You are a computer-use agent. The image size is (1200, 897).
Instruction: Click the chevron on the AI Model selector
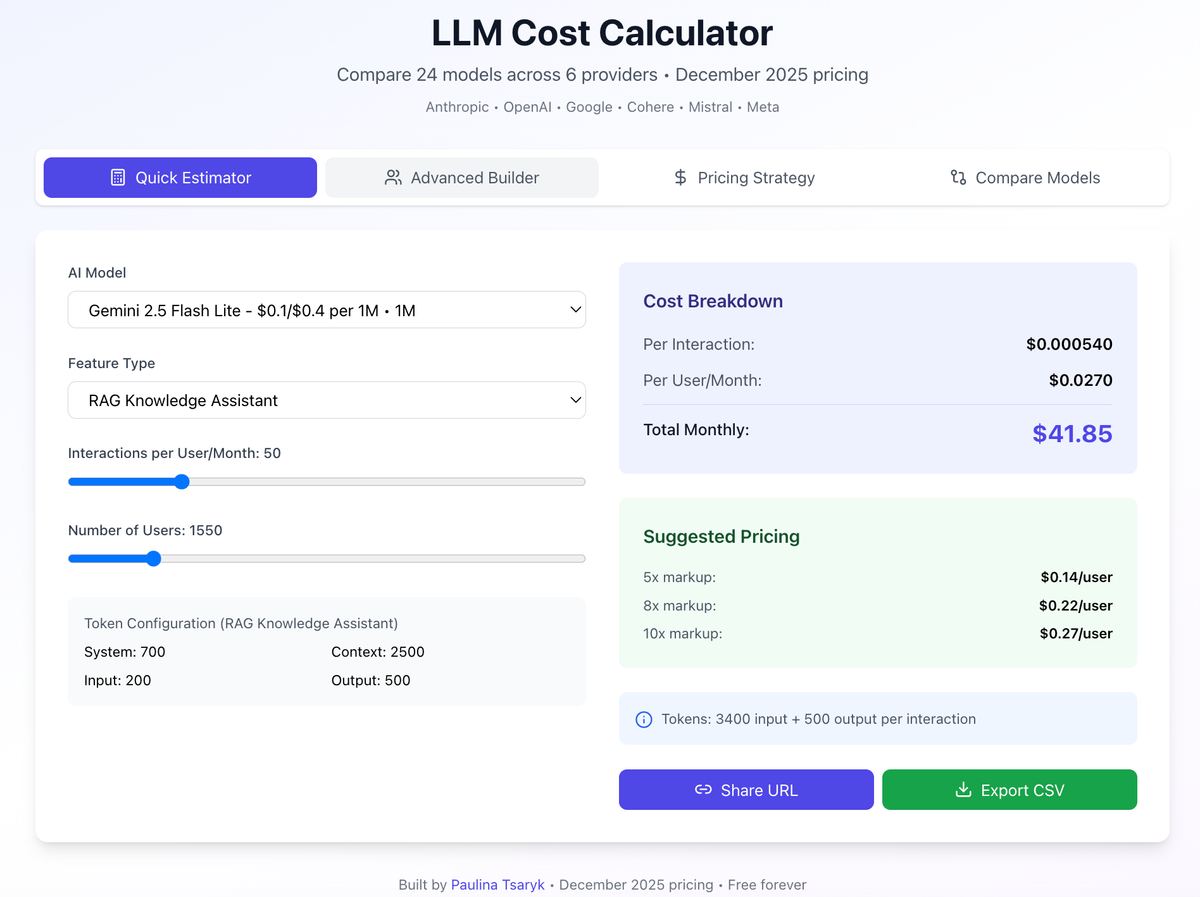click(576, 310)
